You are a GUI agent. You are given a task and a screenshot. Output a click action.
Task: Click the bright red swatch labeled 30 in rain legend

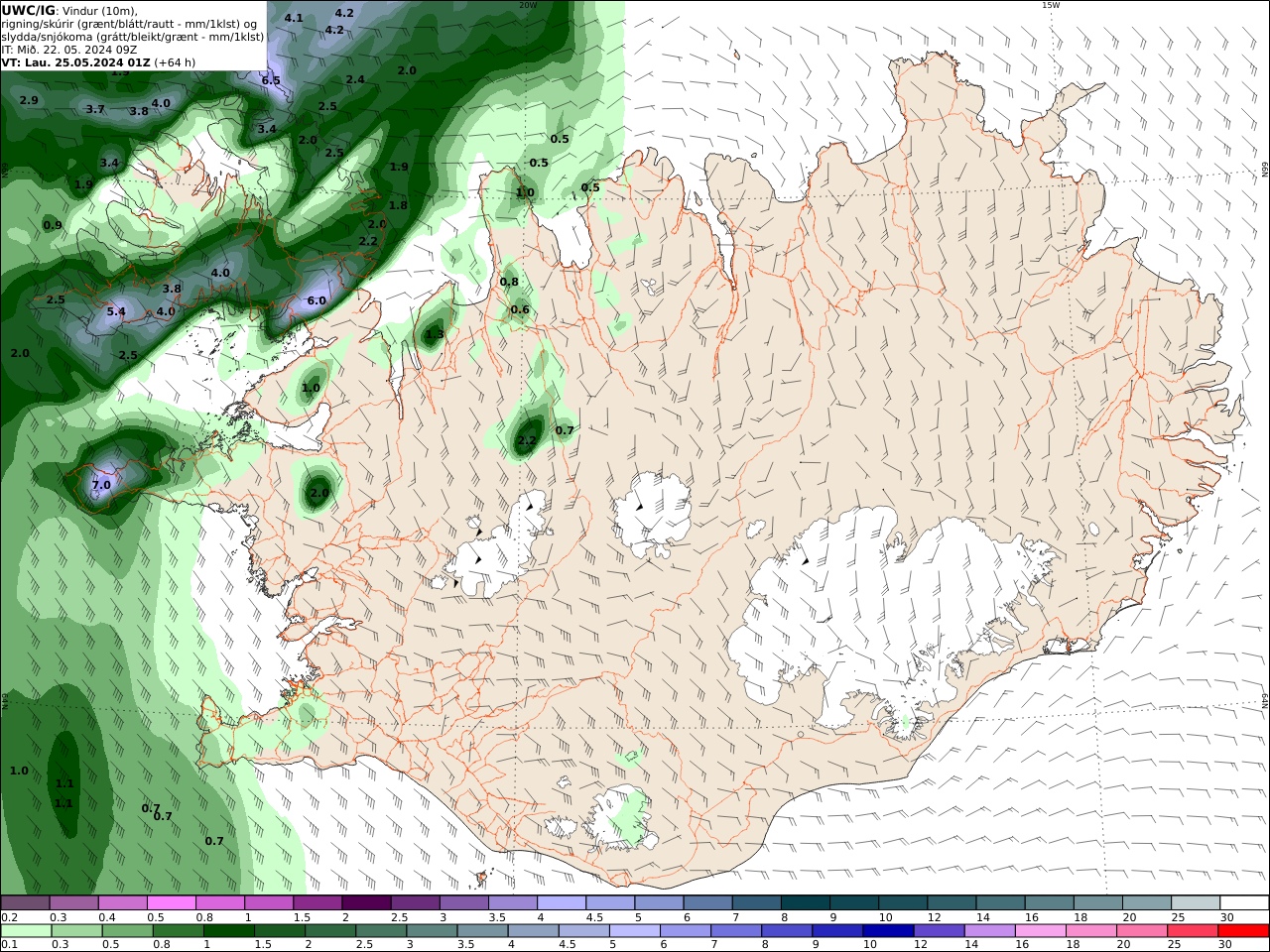point(1244,931)
